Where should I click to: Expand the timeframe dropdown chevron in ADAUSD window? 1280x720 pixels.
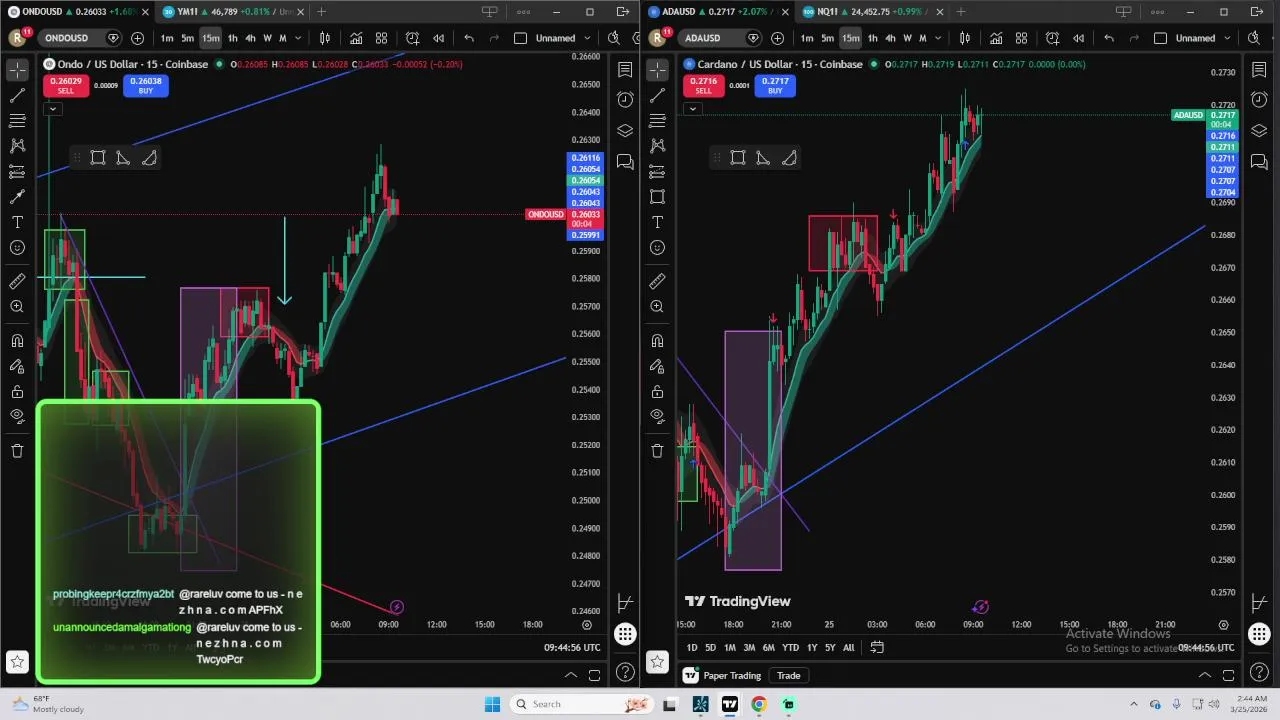click(x=938, y=38)
